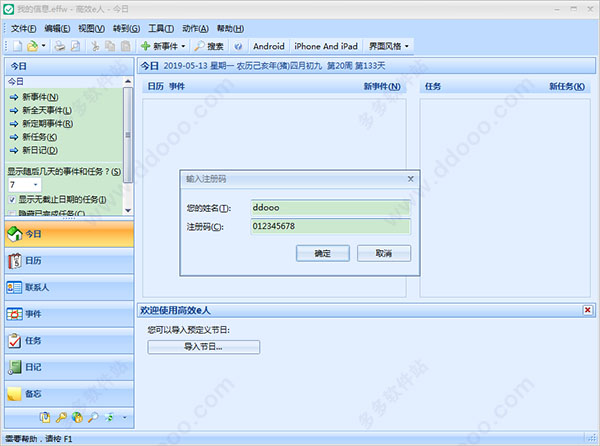Select the 备忘 navigation pane
The width and height of the screenshot is (600, 446).
69,394
